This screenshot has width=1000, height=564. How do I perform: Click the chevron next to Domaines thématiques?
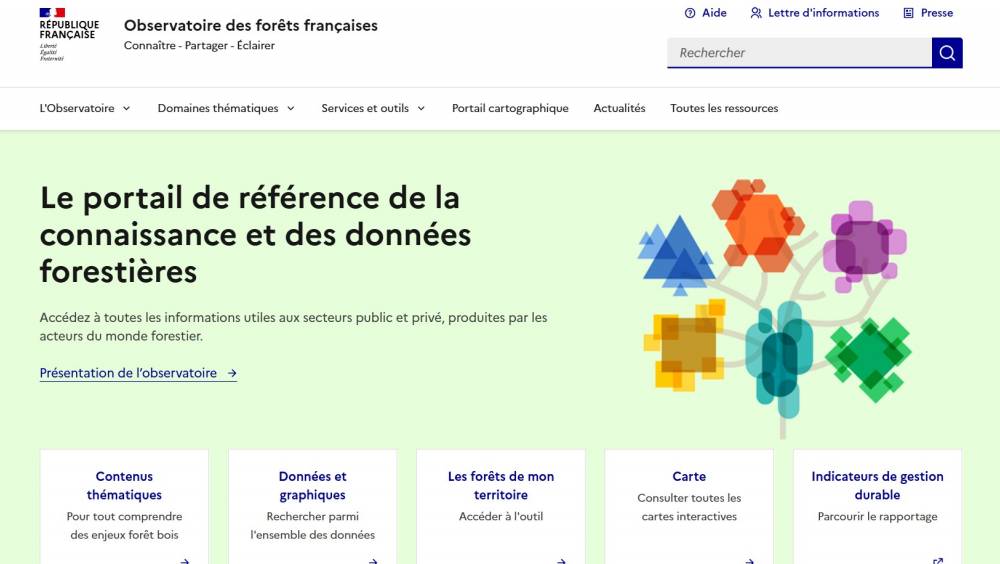point(290,108)
